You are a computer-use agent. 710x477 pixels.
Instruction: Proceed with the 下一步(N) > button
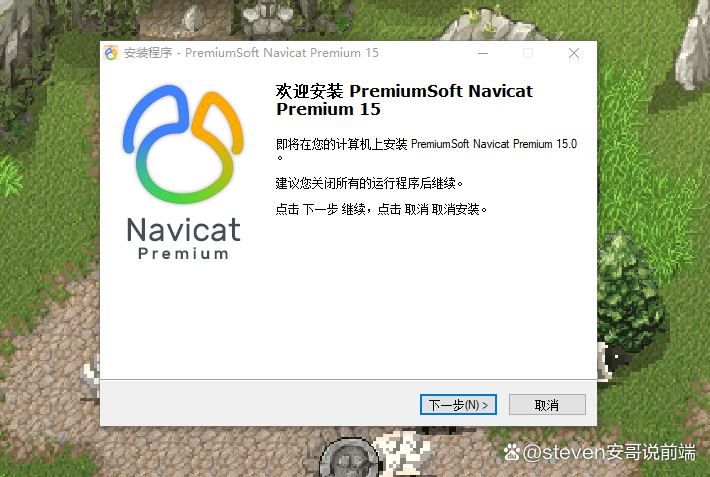(458, 405)
